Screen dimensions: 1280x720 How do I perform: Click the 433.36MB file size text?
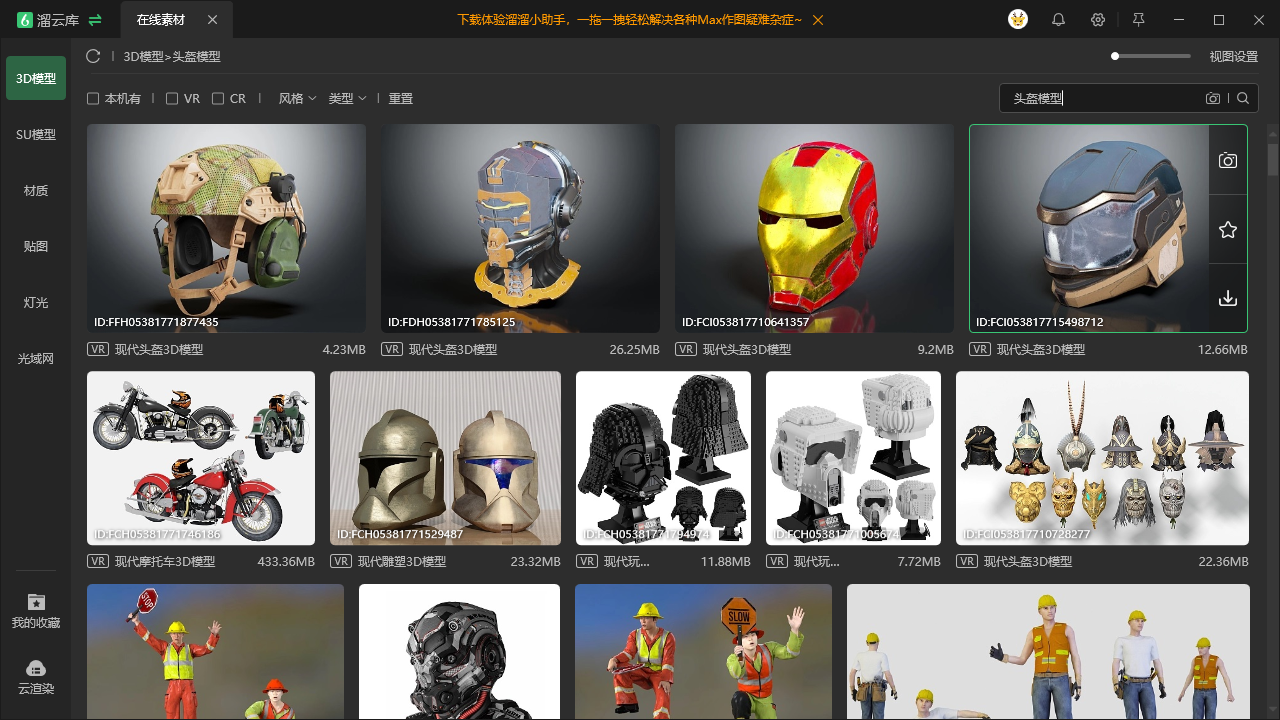286,562
